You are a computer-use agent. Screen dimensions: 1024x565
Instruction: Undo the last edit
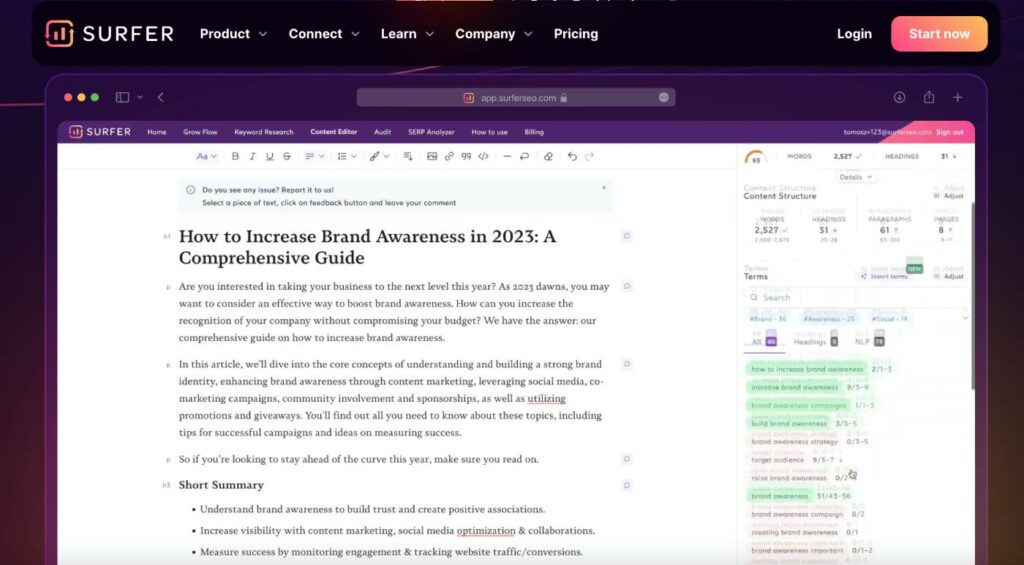(572, 157)
